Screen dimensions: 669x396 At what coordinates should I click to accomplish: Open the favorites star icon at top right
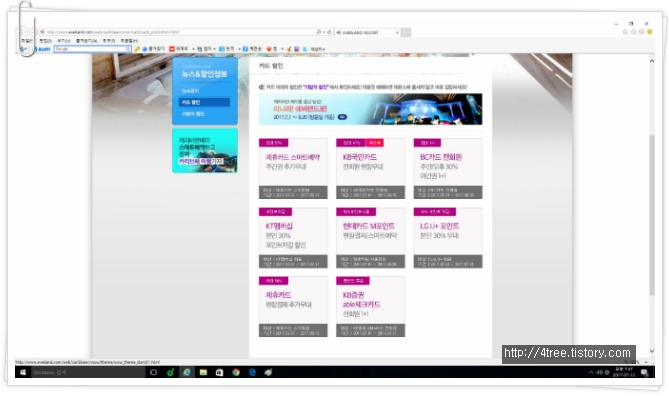634,32
